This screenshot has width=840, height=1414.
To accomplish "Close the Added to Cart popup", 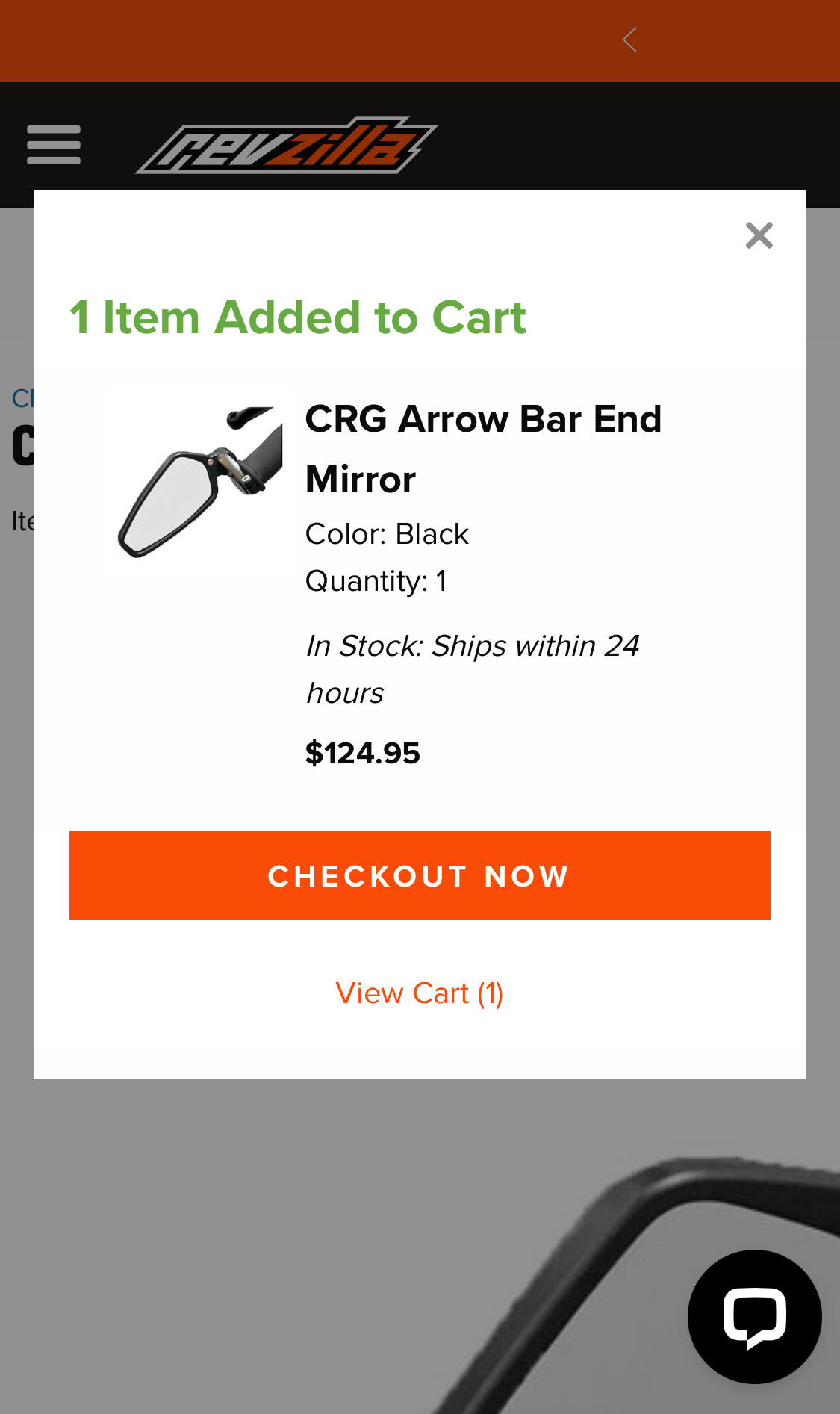I will click(759, 236).
